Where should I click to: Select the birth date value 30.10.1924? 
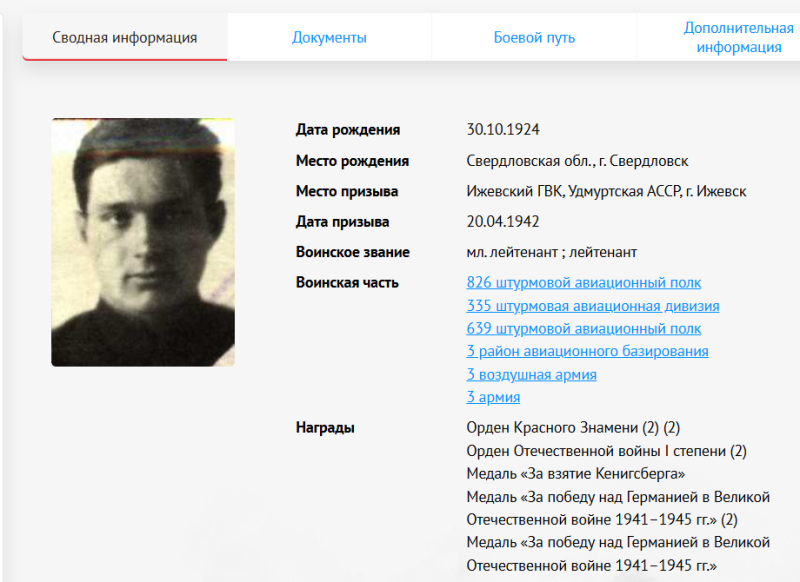pos(503,130)
